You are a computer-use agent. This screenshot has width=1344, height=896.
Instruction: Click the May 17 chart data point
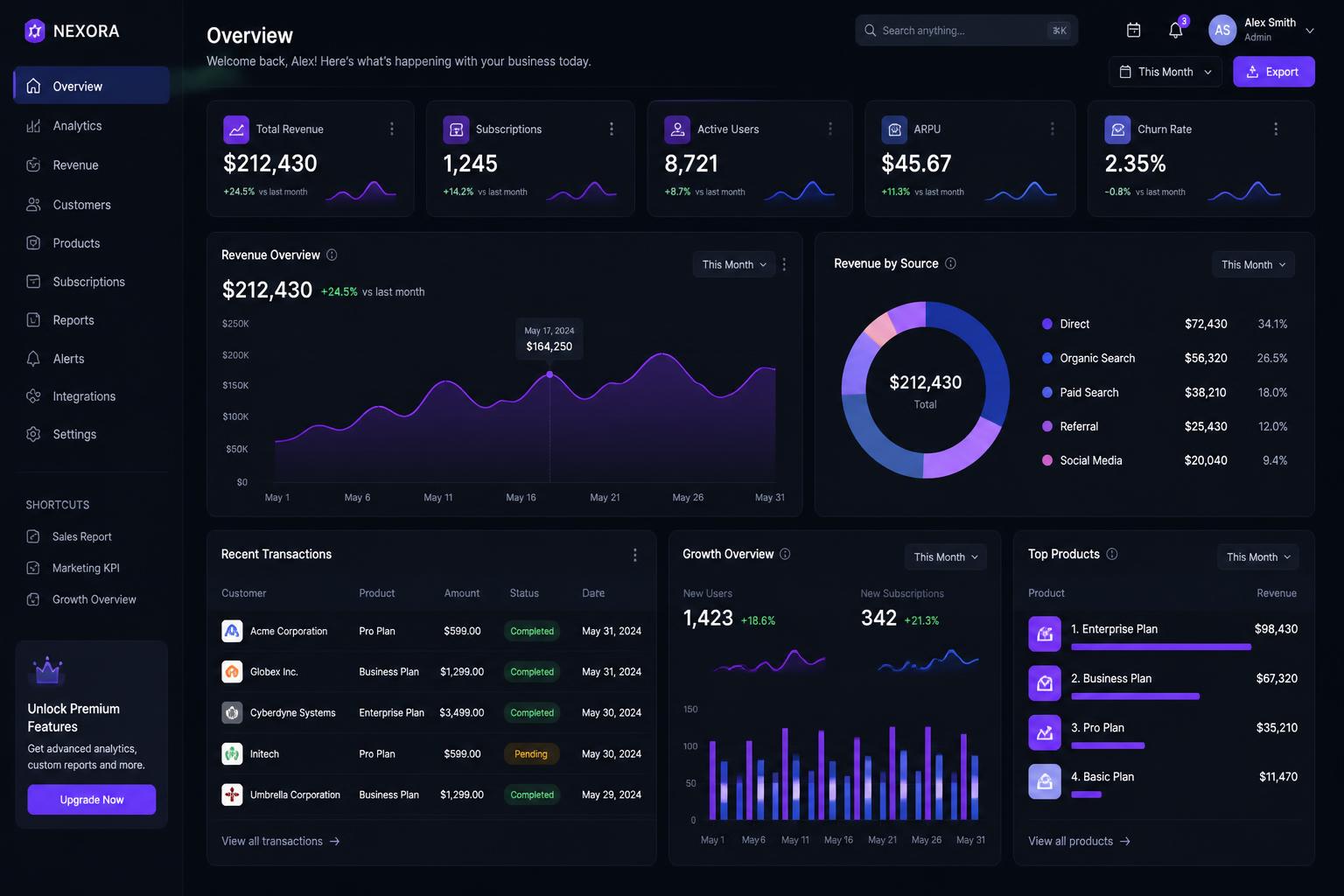pyautogui.click(x=549, y=374)
